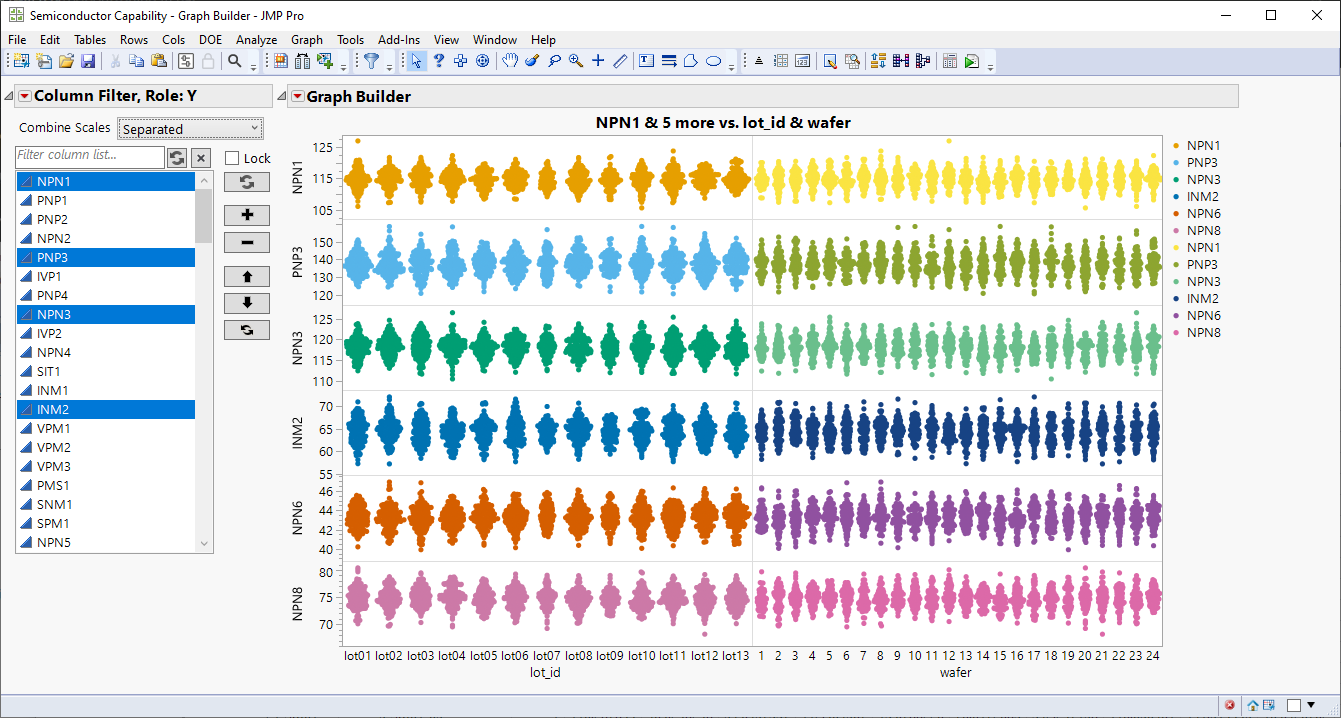This screenshot has width=1341, height=718.
Task: Open the Column Filter red triangle menu
Action: (22, 95)
